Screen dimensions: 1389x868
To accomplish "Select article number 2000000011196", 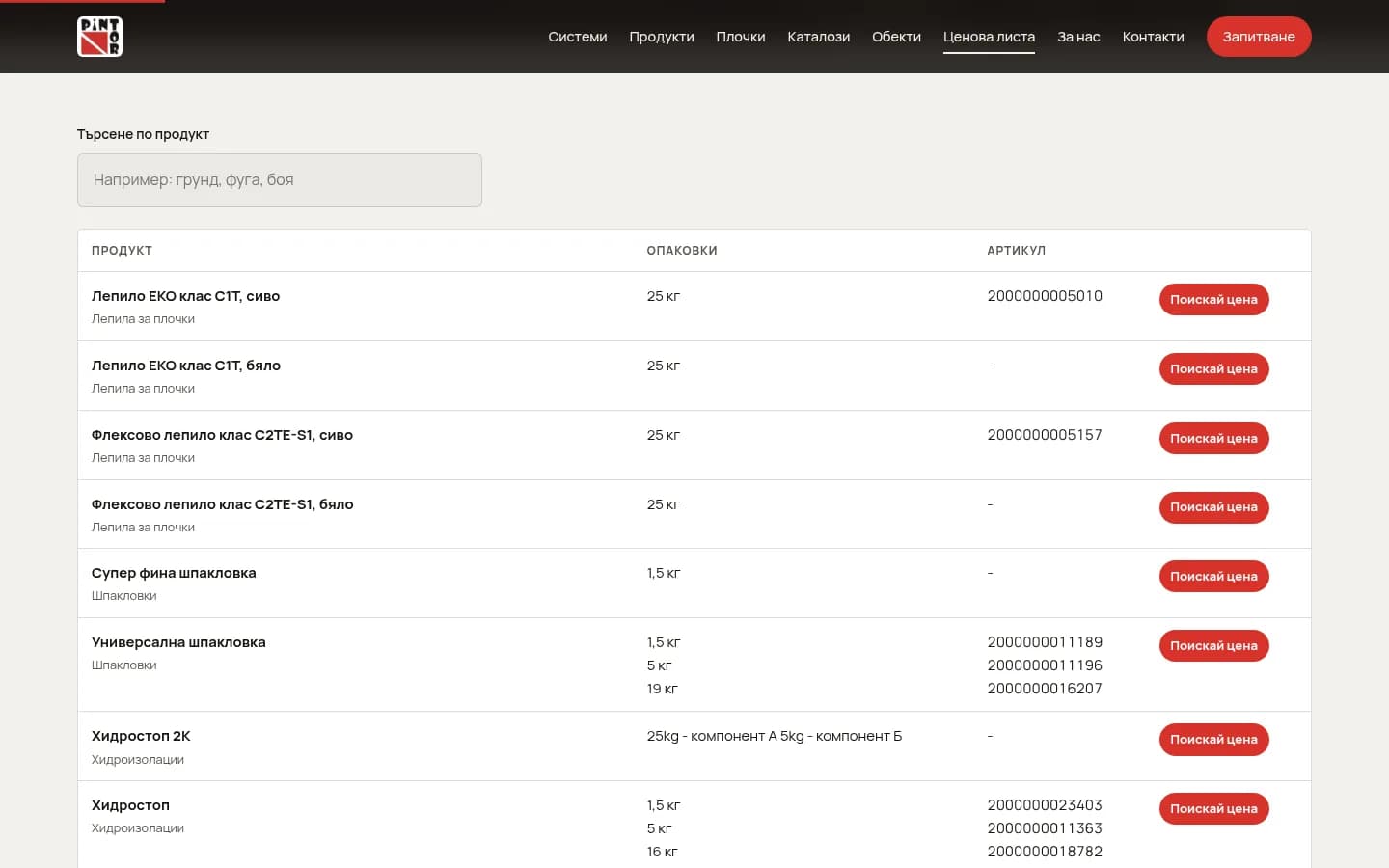I will (1045, 665).
